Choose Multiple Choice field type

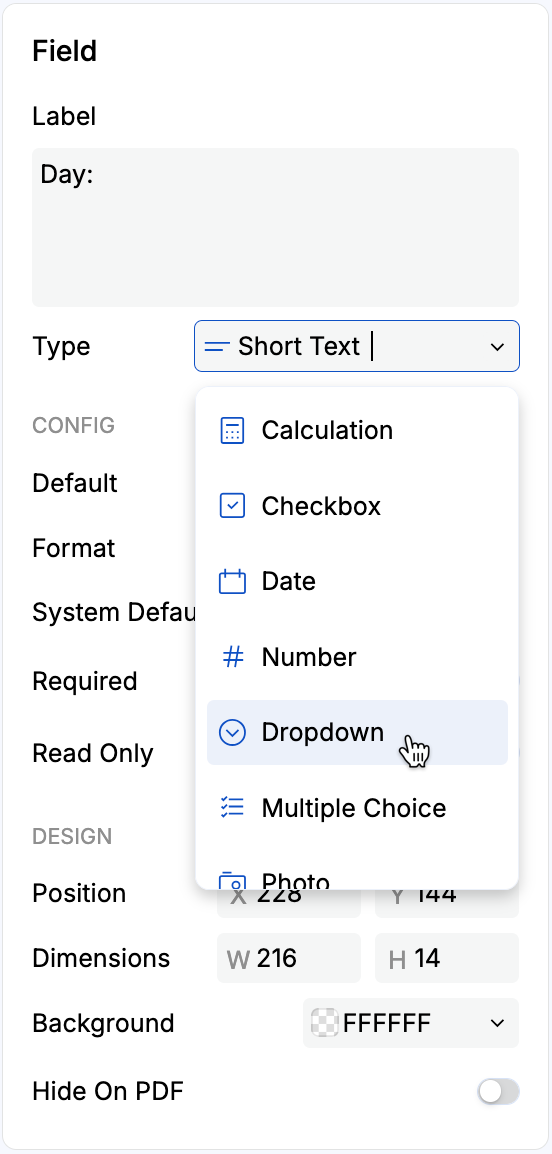pos(358,808)
